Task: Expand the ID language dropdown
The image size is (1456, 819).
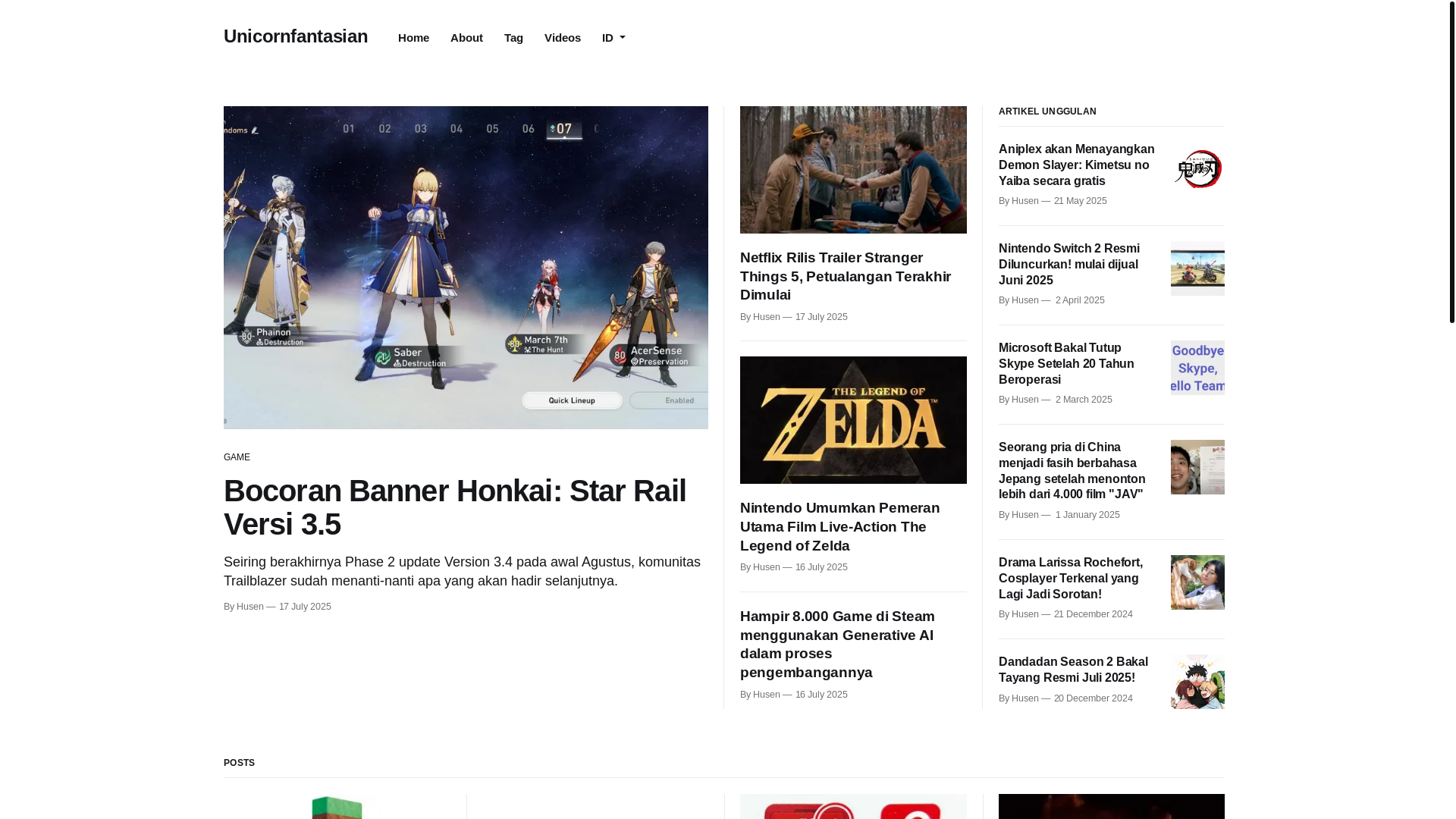Action: click(x=613, y=38)
